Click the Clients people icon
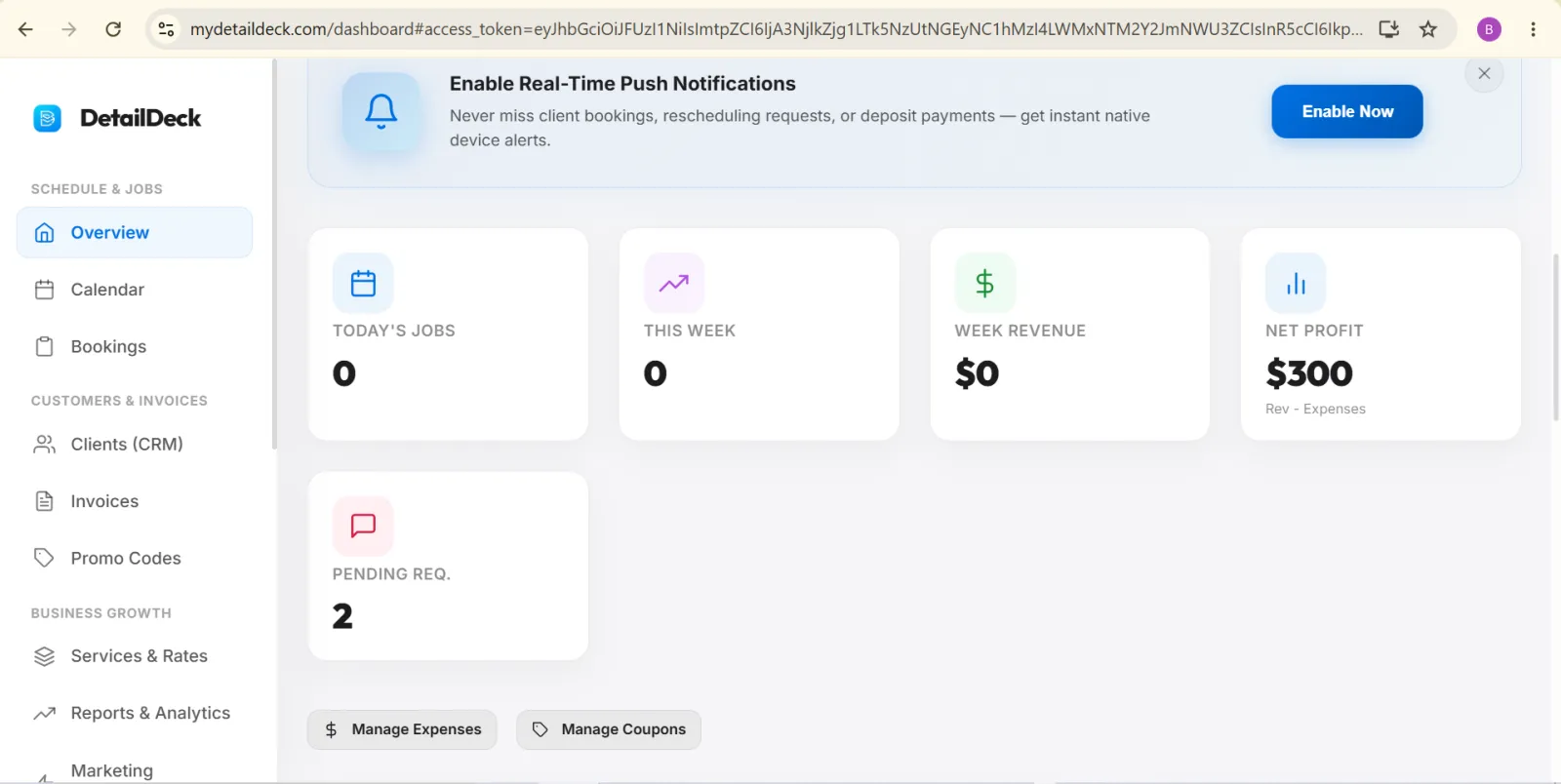Image resolution: width=1561 pixels, height=784 pixels. (44, 445)
